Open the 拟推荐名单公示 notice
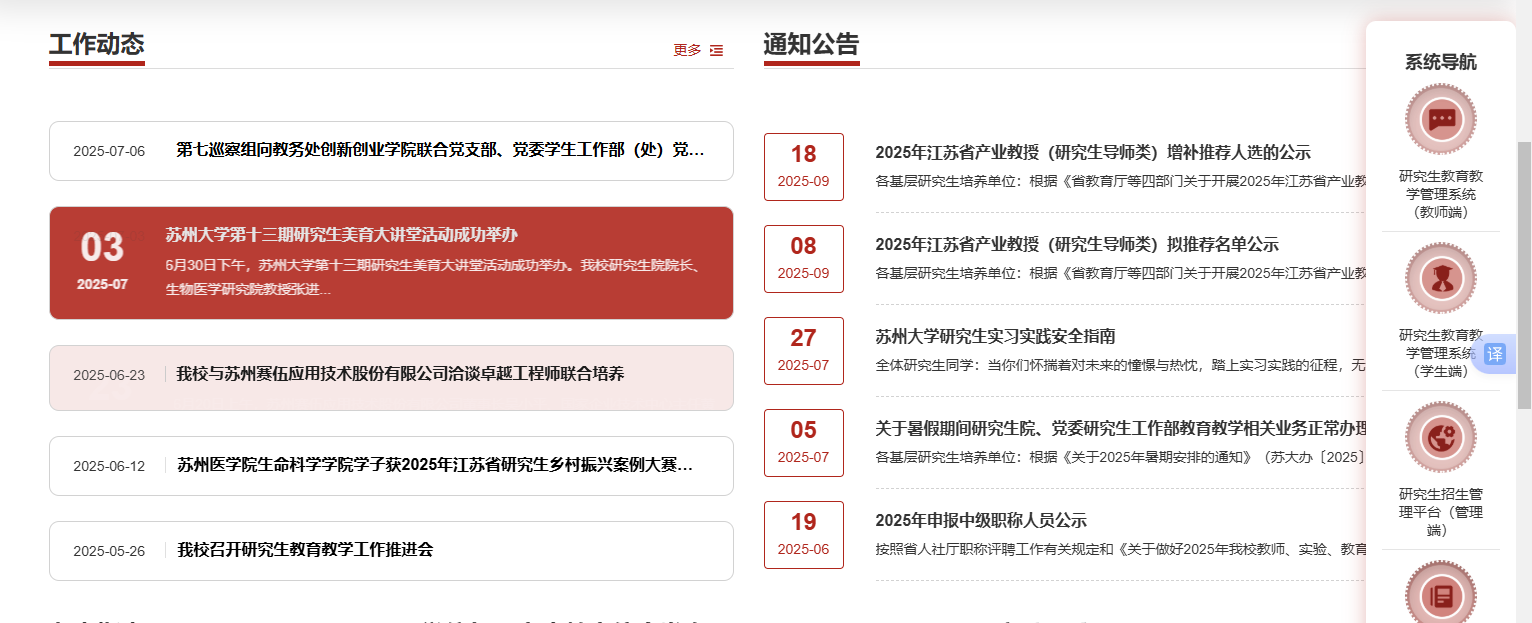Screen dimensions: 1532x623 1076,245
